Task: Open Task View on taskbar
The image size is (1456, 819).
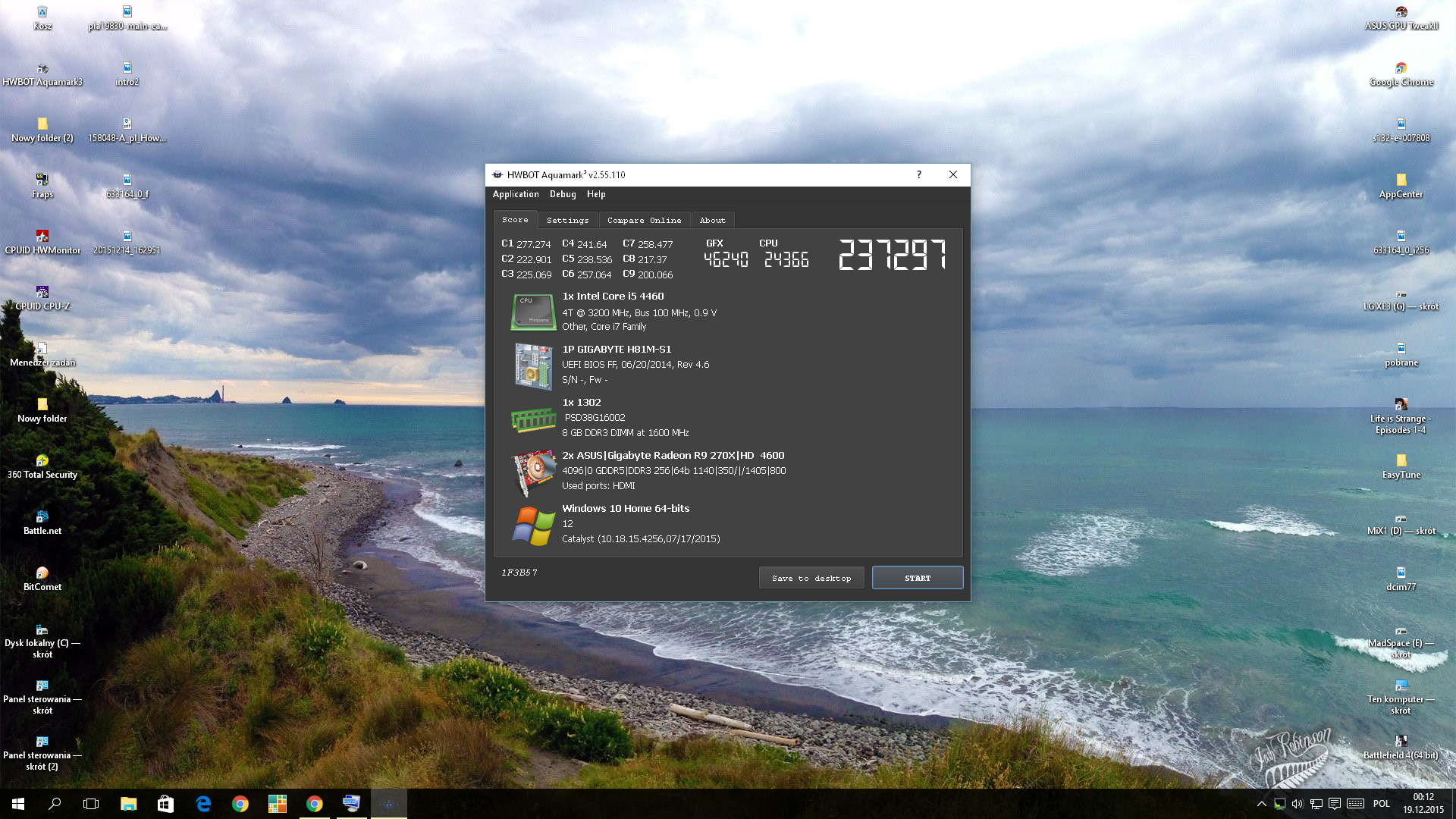Action: click(x=91, y=804)
